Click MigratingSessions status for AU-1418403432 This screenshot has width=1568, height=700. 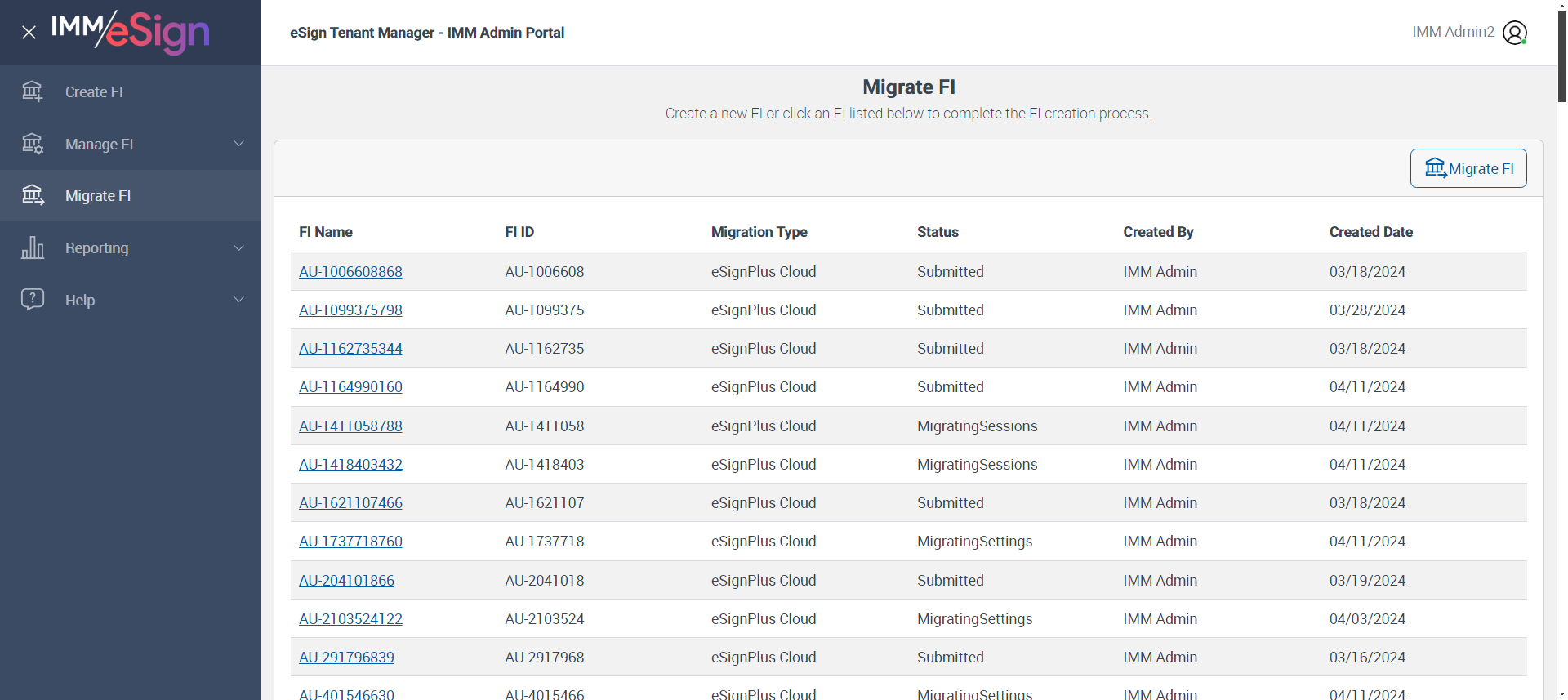click(x=977, y=465)
